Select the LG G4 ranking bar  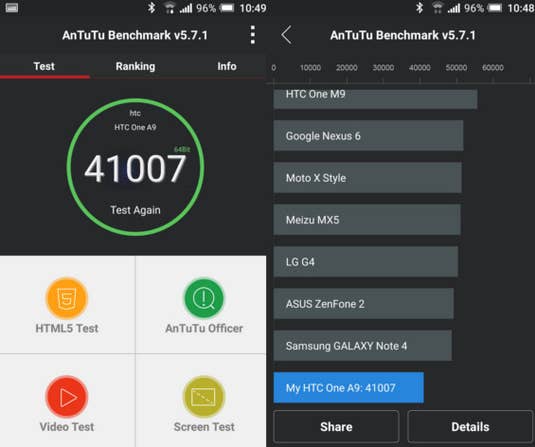click(x=366, y=261)
